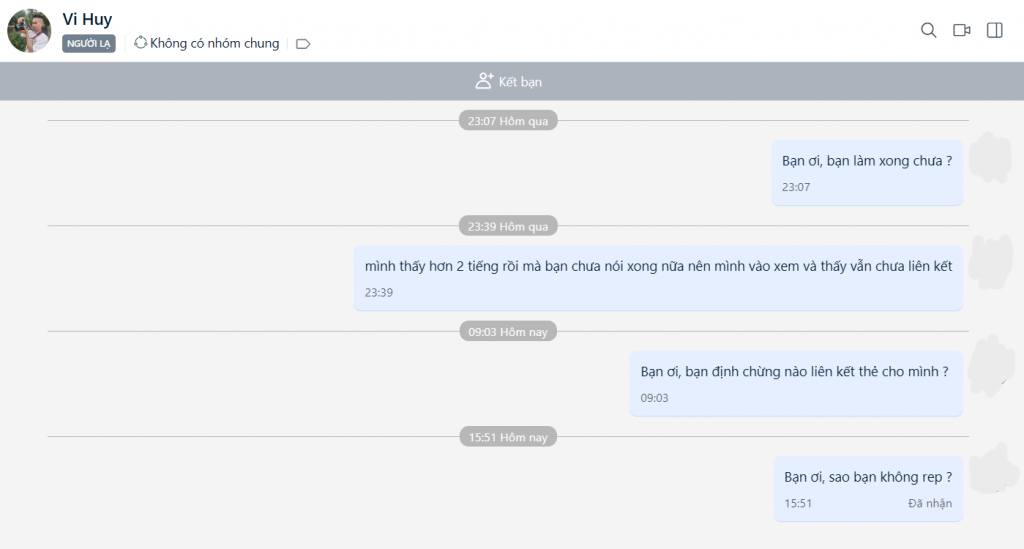1024x549 pixels.
Task: Click the 23:39 Hôm qua date separator
Action: pyautogui.click(x=508, y=226)
